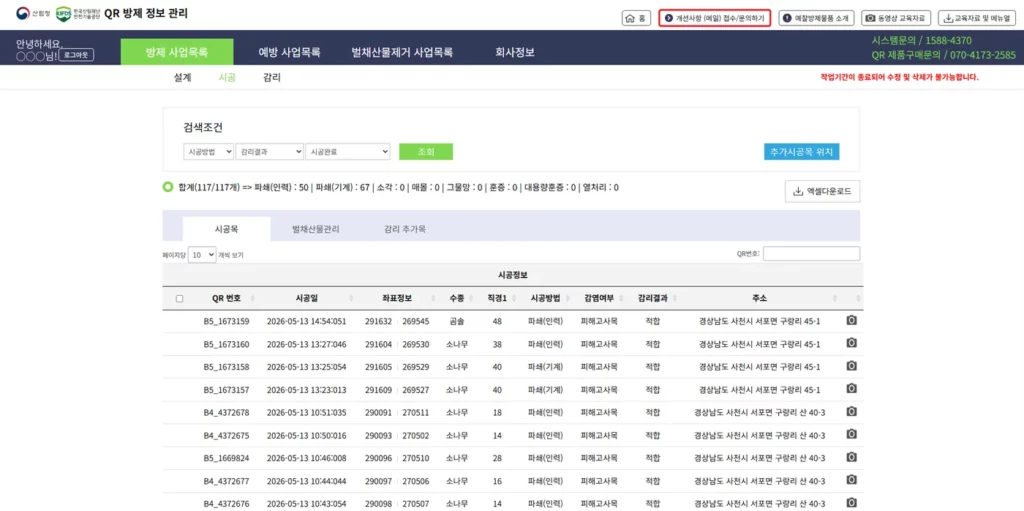Open 예방 사업목록 menu
This screenshot has height=511, width=1024.
tap(289, 52)
